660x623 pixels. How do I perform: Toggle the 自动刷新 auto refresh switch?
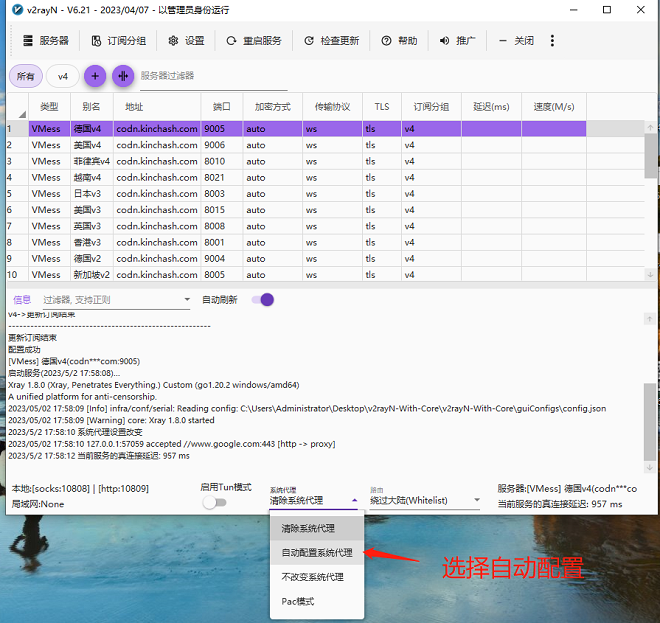262,300
